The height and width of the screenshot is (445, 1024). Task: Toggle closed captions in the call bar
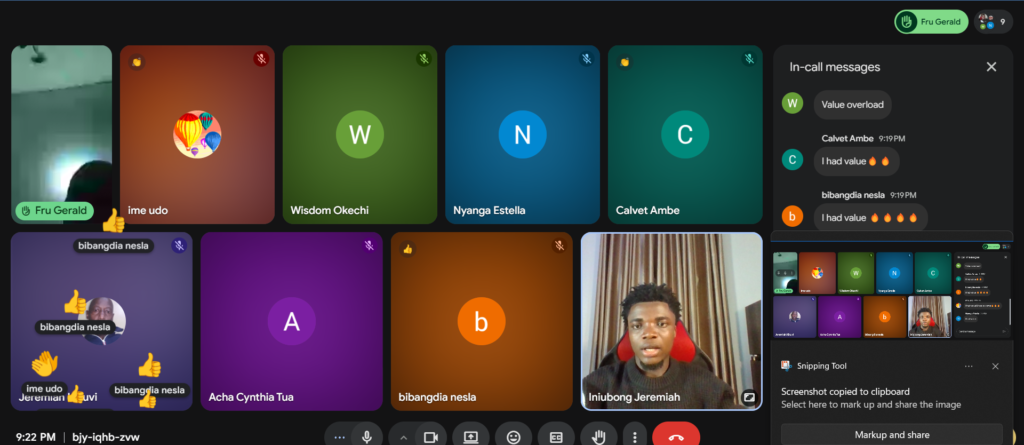click(555, 437)
